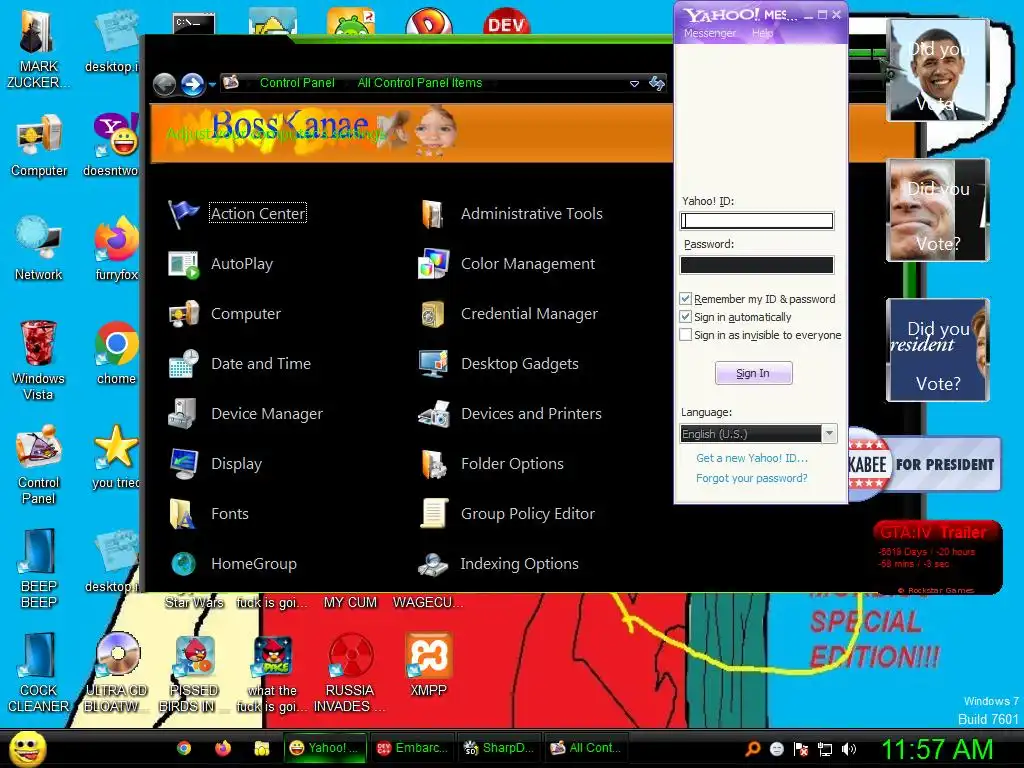Toggle Sign in automatically checkbox
This screenshot has width=1024, height=768.
tap(686, 317)
